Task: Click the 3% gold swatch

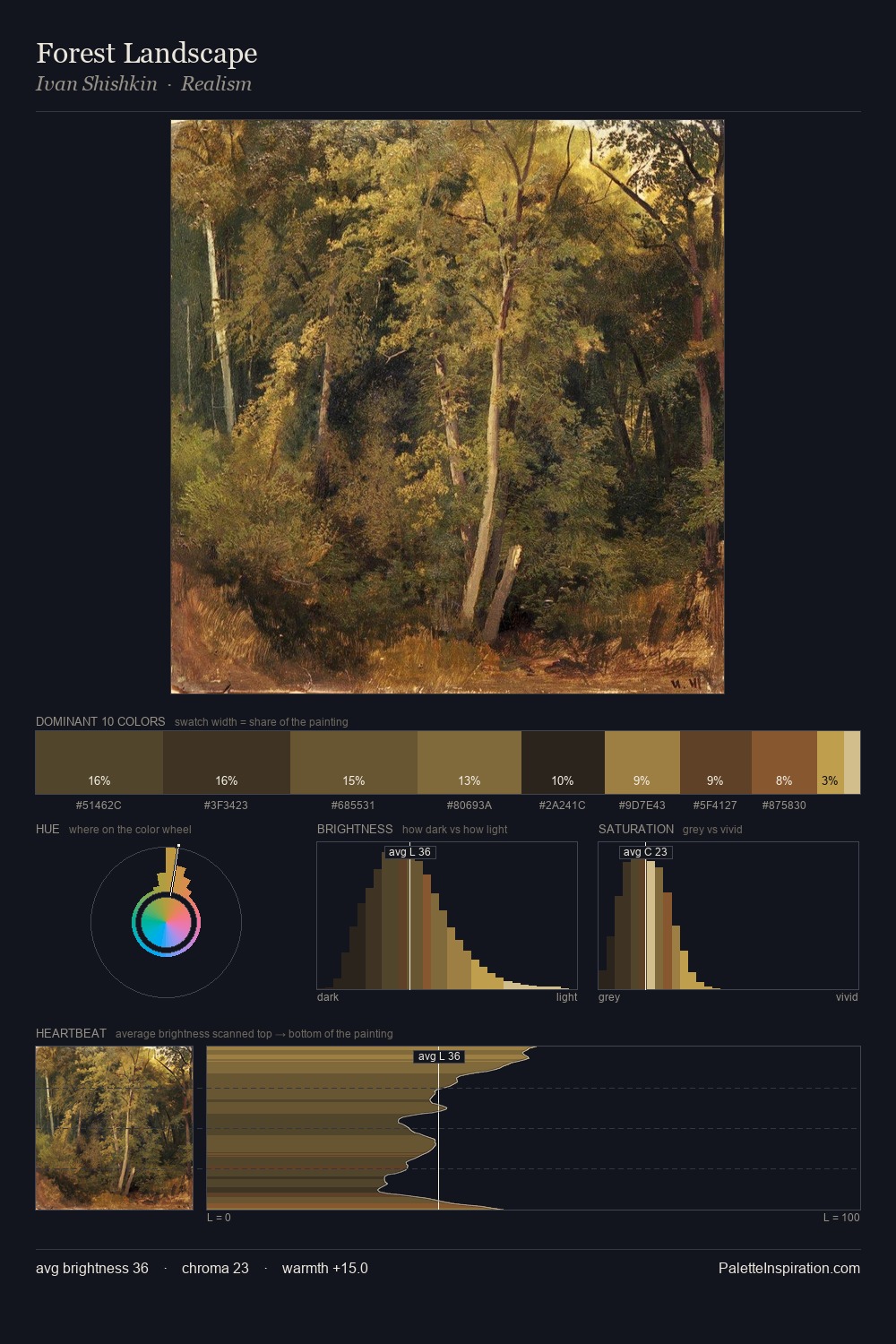Action: coord(831,762)
